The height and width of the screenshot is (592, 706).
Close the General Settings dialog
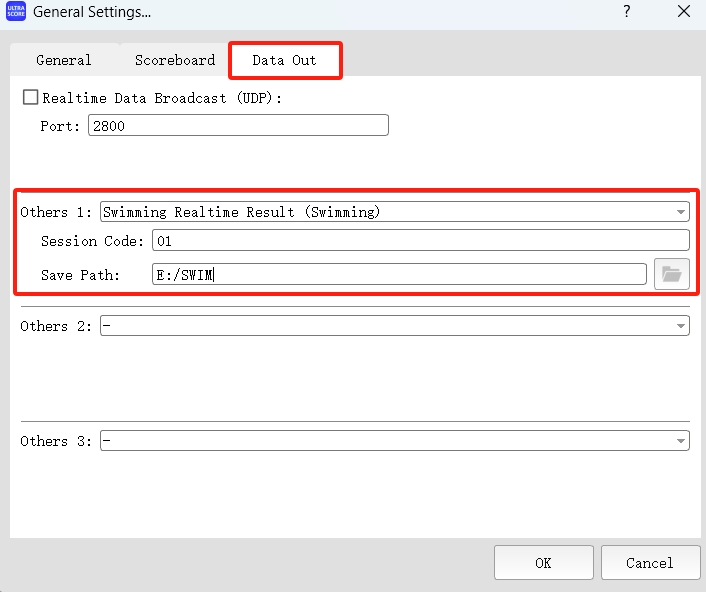[x=683, y=12]
